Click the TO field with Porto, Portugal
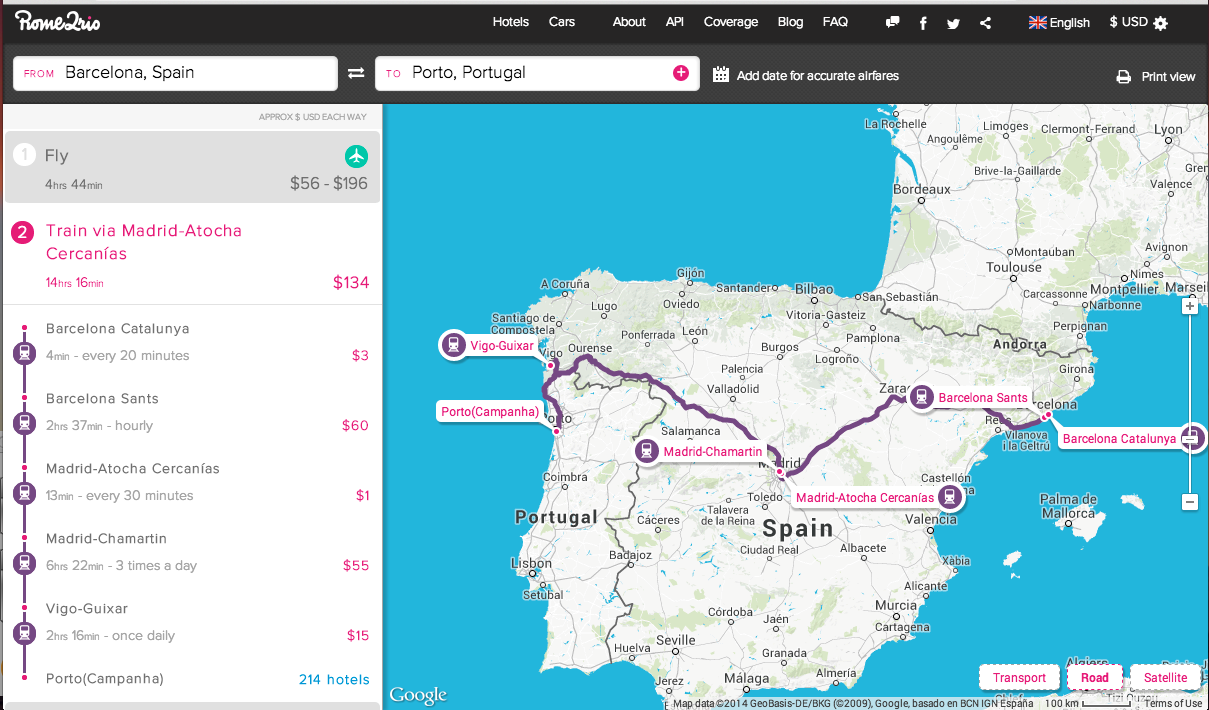This screenshot has height=710, width=1209. point(537,73)
